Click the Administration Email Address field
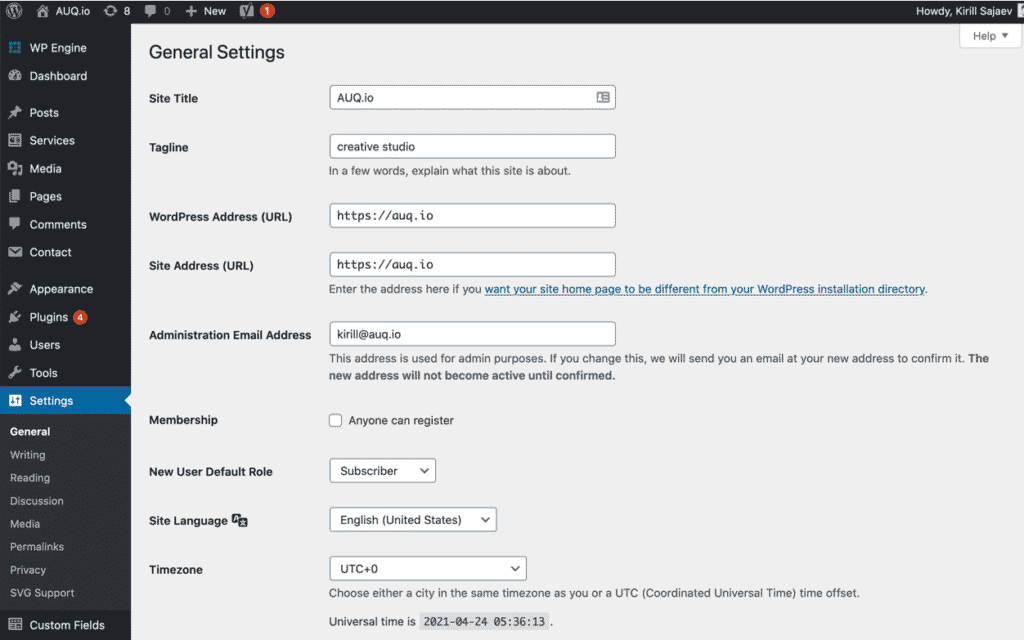This screenshot has width=1024, height=640. pyautogui.click(x=472, y=334)
